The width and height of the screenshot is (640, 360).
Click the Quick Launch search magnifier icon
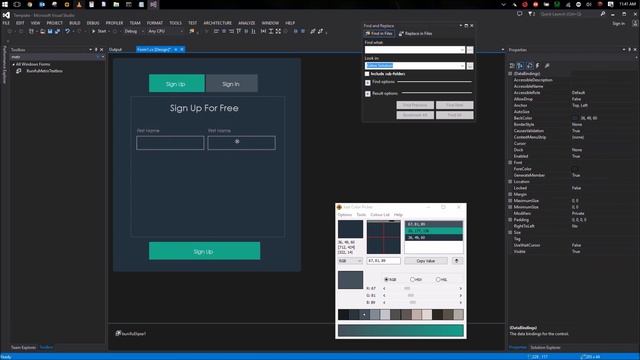[603, 14]
